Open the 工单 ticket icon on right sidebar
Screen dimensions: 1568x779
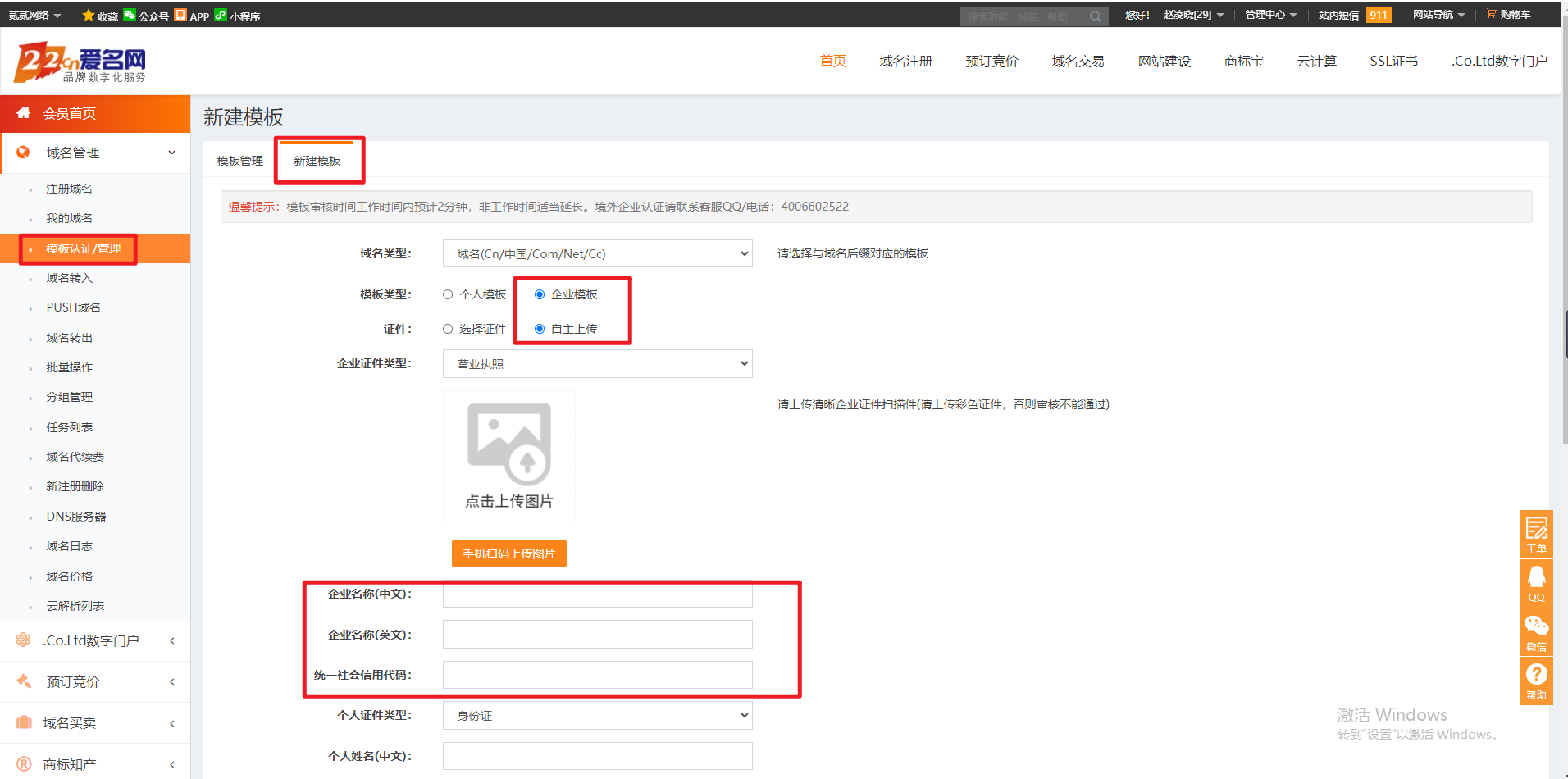pyautogui.click(x=1536, y=533)
